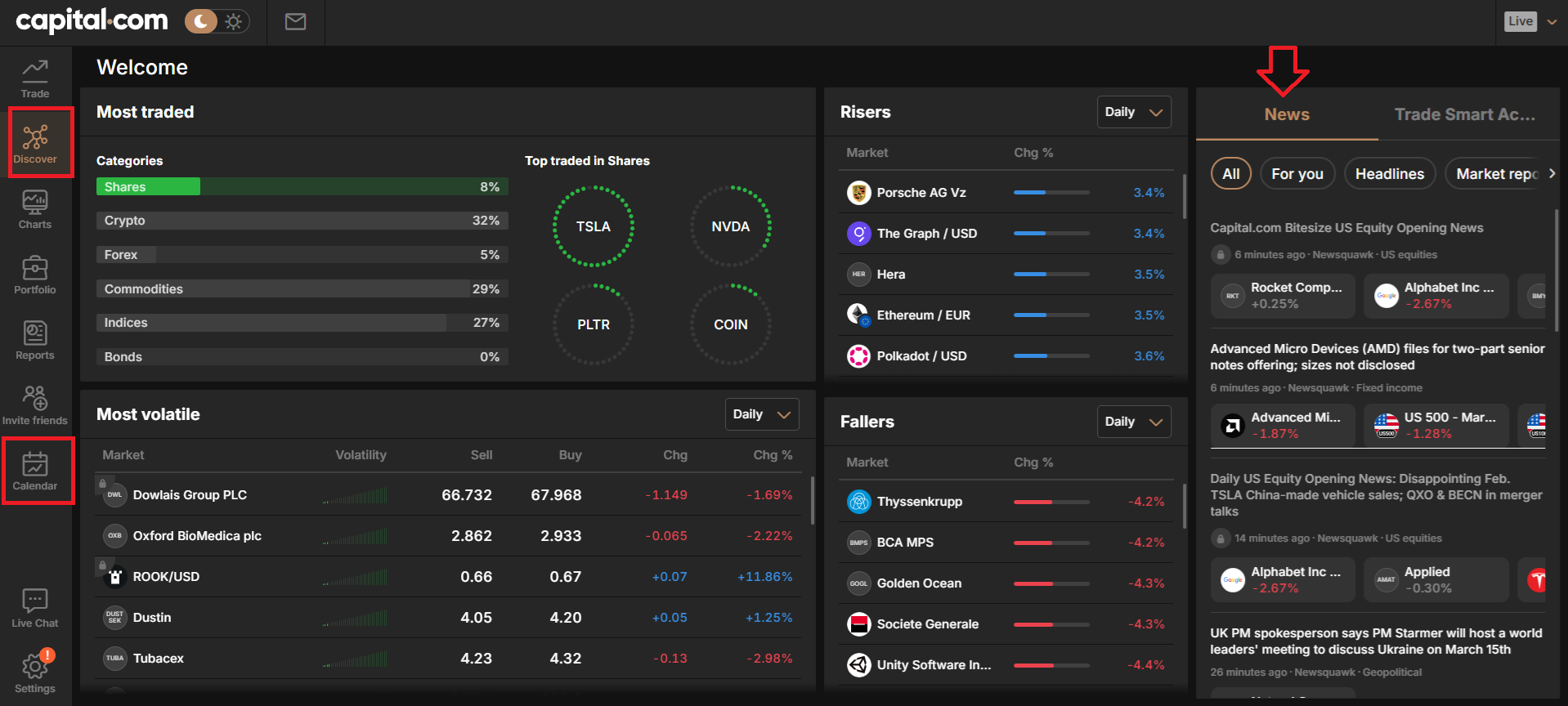1568x706 pixels.
Task: Open the Live account dropdown
Action: point(1530,21)
